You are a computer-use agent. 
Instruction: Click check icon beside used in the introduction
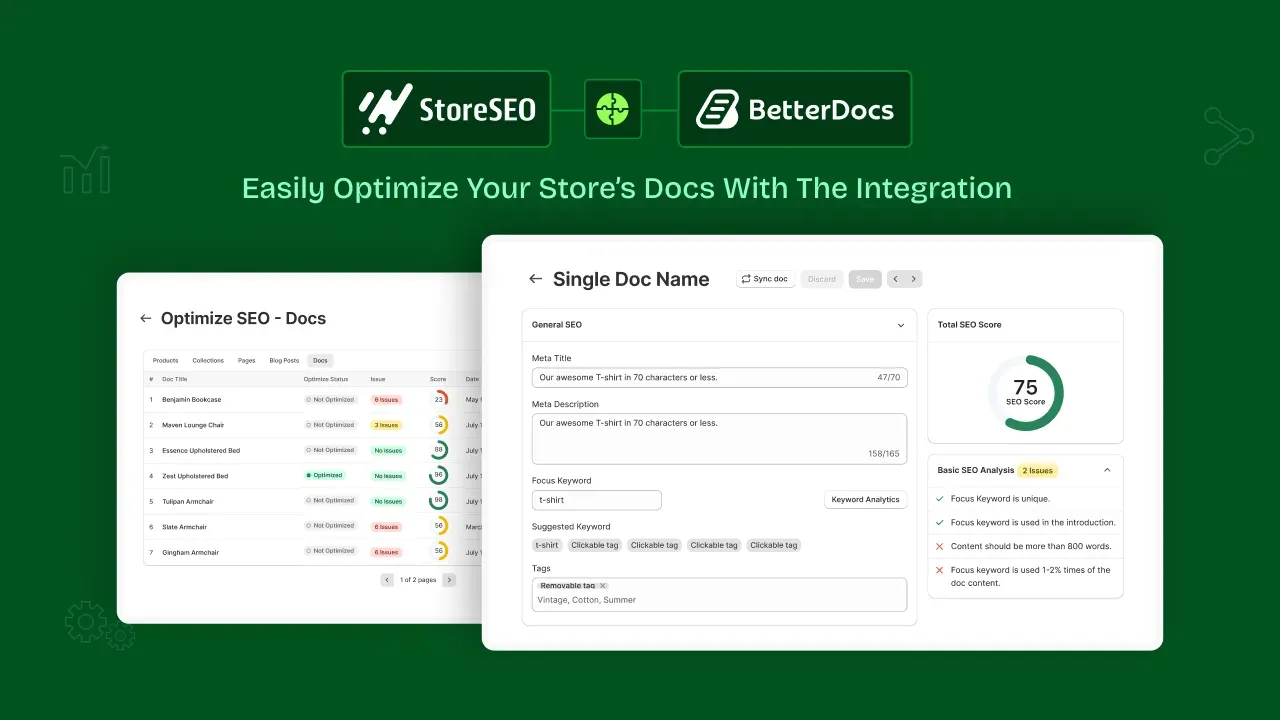coord(939,522)
